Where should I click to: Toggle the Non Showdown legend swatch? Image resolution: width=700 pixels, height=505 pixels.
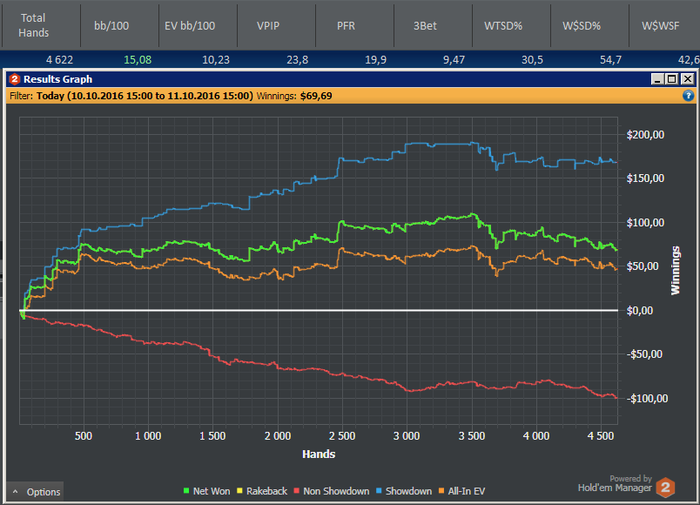click(296, 491)
